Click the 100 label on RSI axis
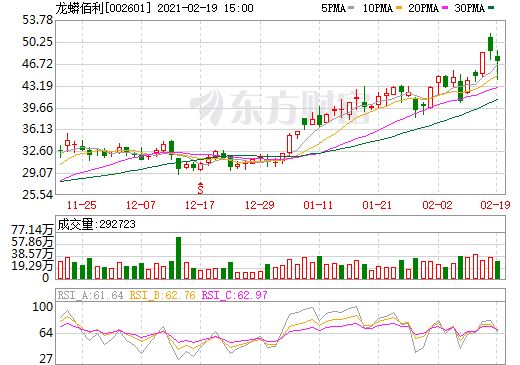Viewport: 520px width, 365px height. tap(43, 307)
